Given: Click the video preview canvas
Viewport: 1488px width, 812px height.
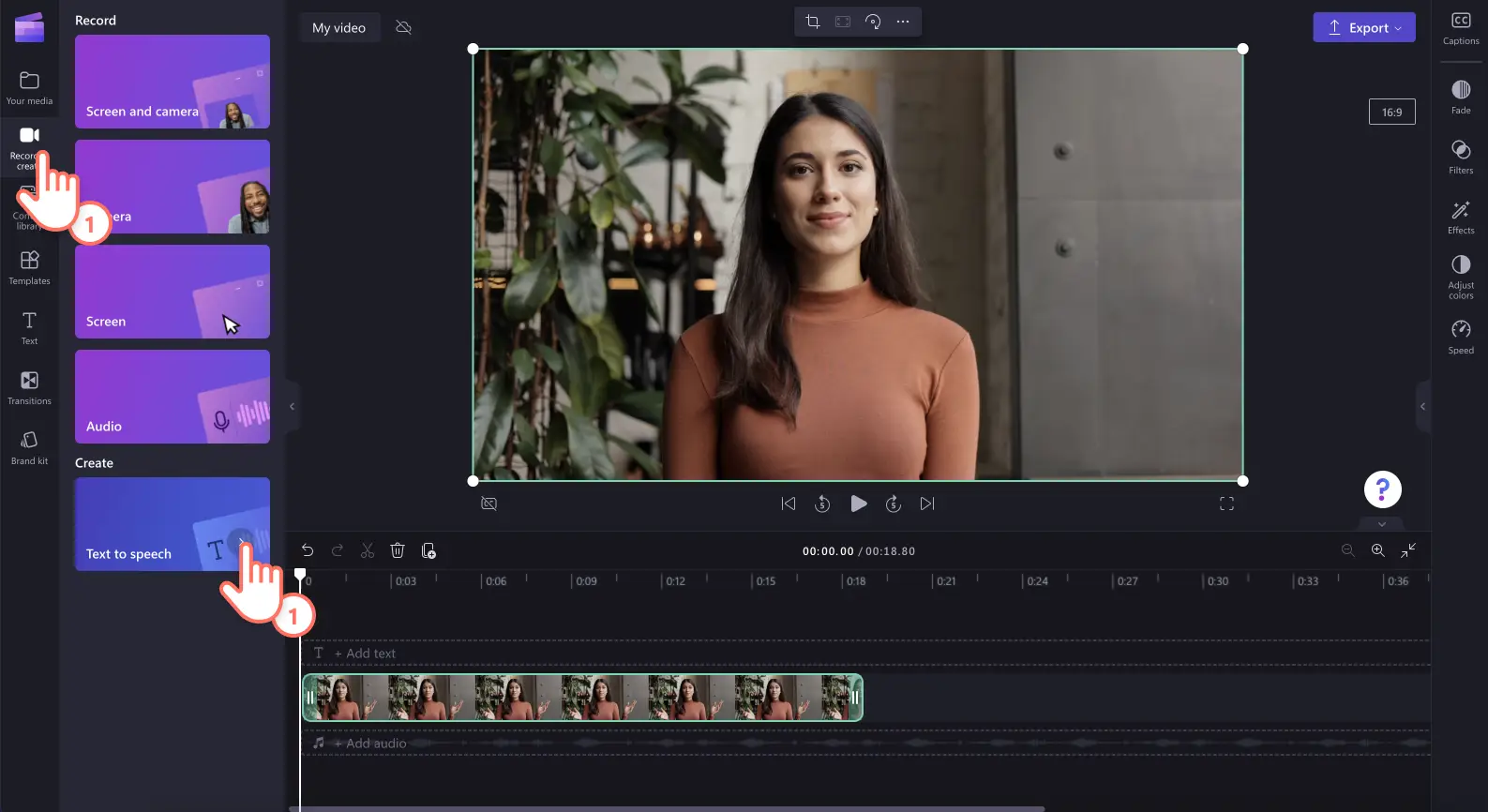Looking at the screenshot, I should pos(858,264).
